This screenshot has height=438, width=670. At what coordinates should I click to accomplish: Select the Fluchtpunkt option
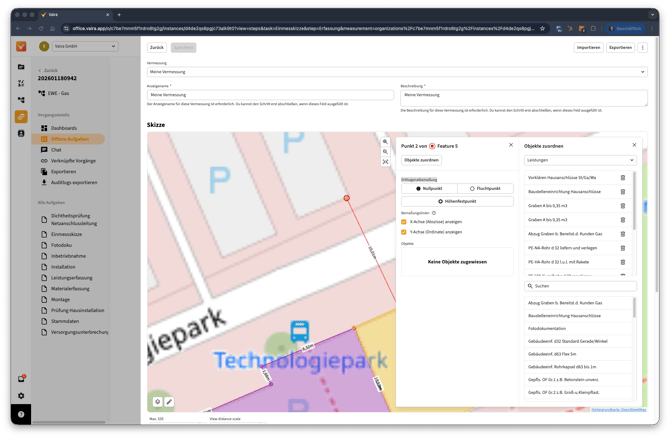click(x=485, y=188)
